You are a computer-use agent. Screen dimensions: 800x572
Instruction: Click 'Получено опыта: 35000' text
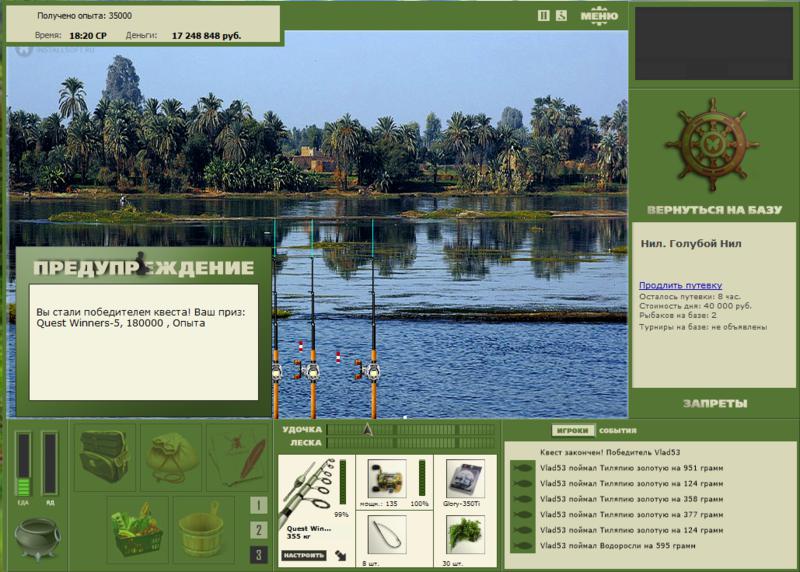click(x=84, y=16)
